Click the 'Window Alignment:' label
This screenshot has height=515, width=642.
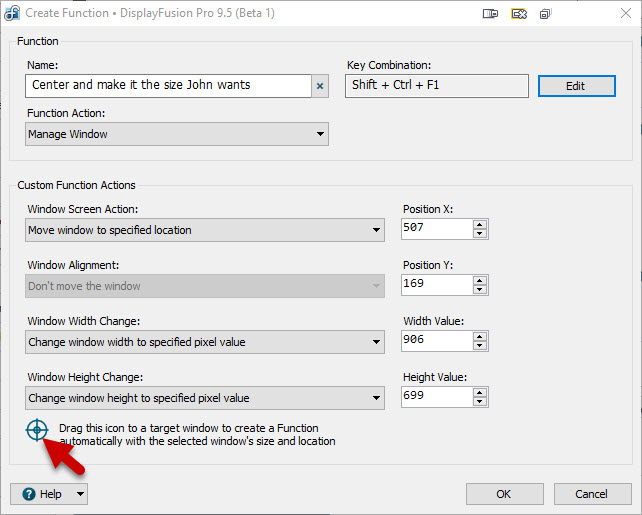[73, 265]
